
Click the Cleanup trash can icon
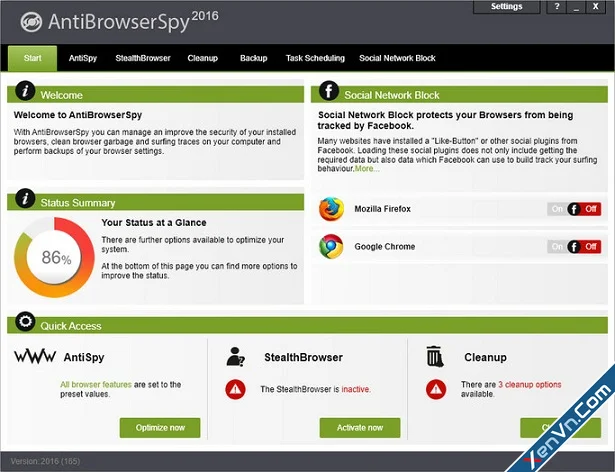[435, 356]
